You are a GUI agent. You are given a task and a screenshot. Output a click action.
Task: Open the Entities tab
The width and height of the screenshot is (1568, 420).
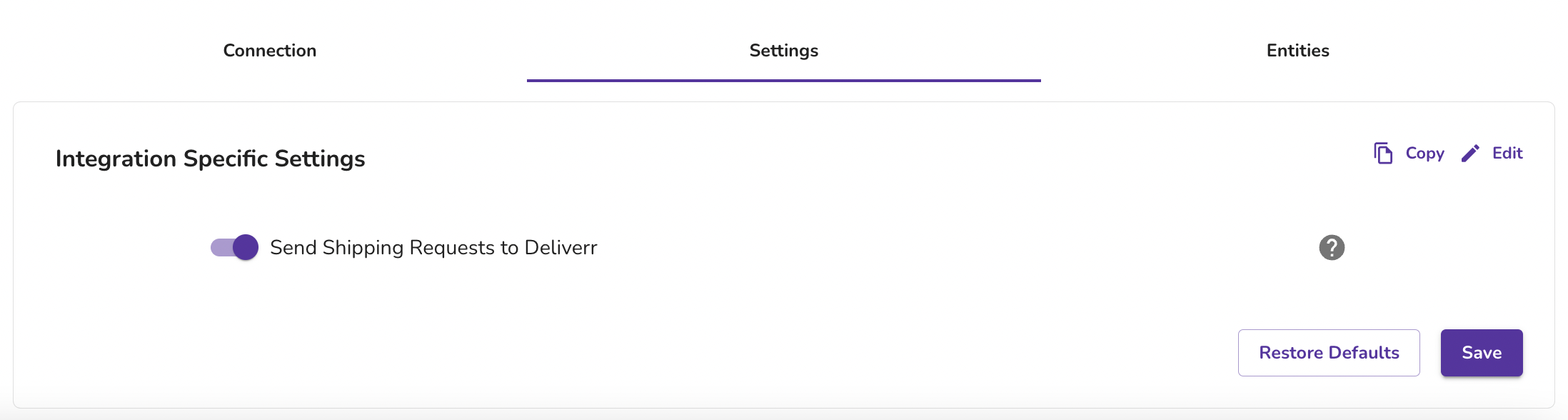point(1298,51)
